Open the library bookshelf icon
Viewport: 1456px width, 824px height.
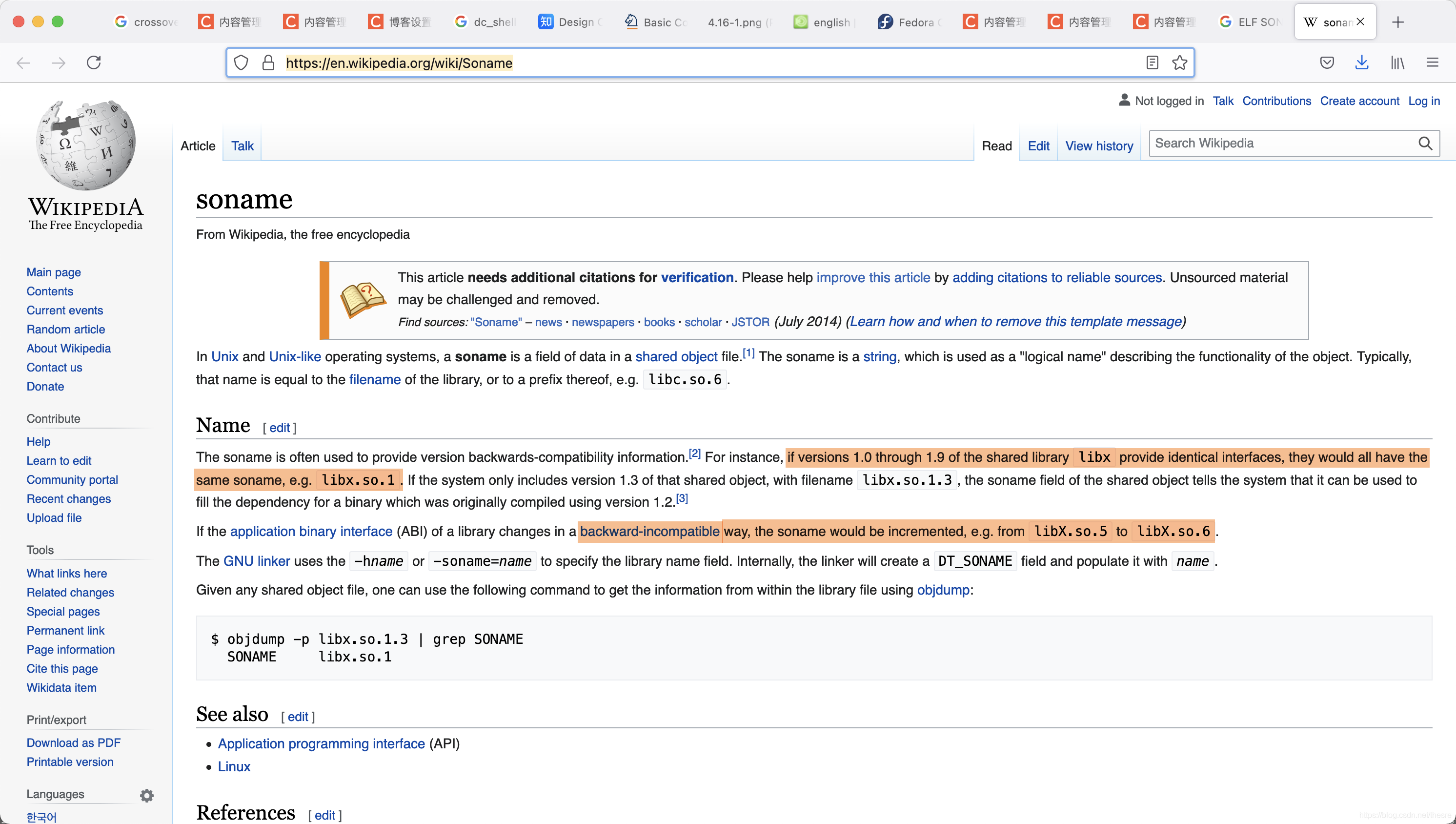1397,62
